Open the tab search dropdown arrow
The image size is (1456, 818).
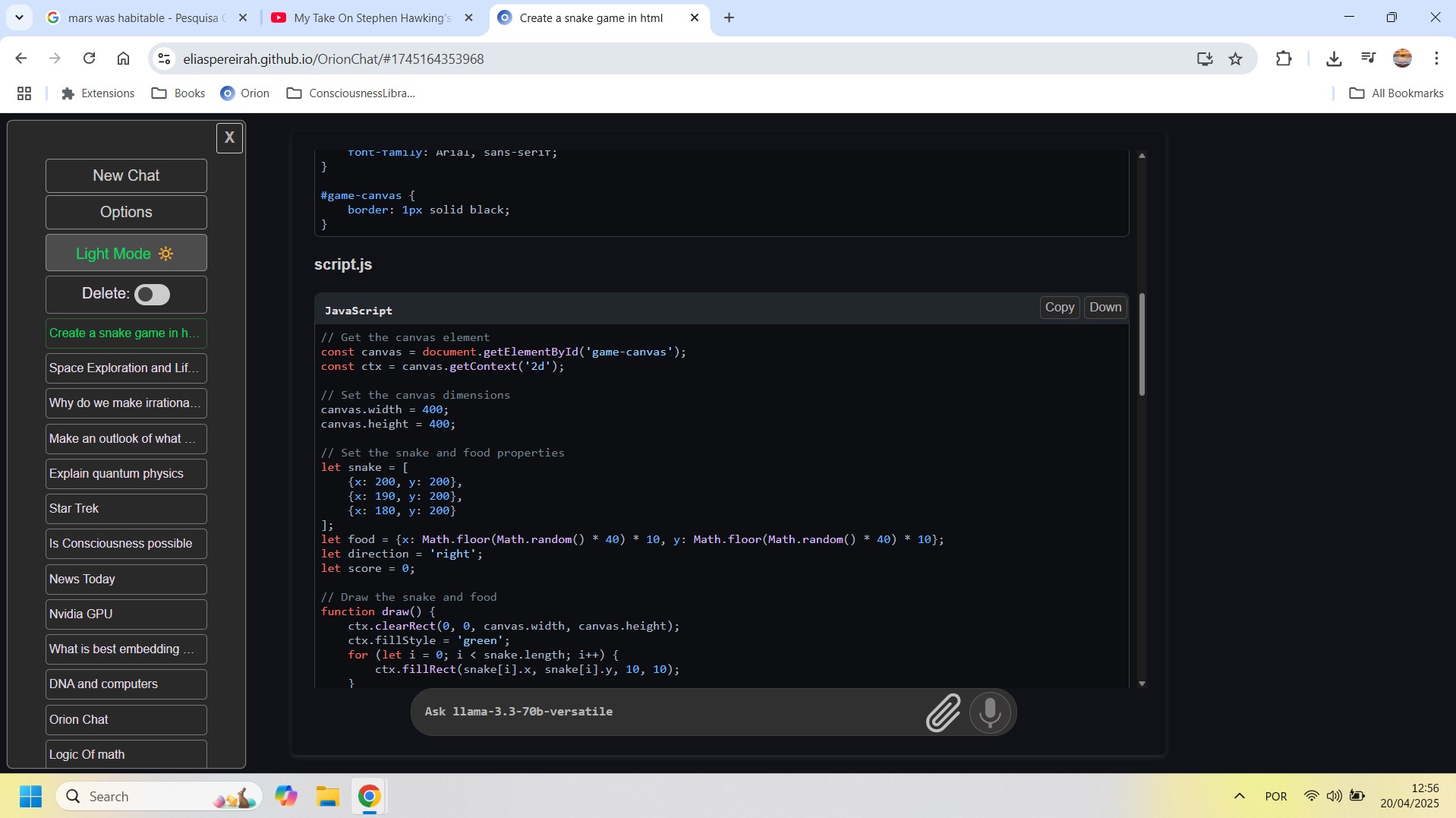pyautogui.click(x=19, y=17)
